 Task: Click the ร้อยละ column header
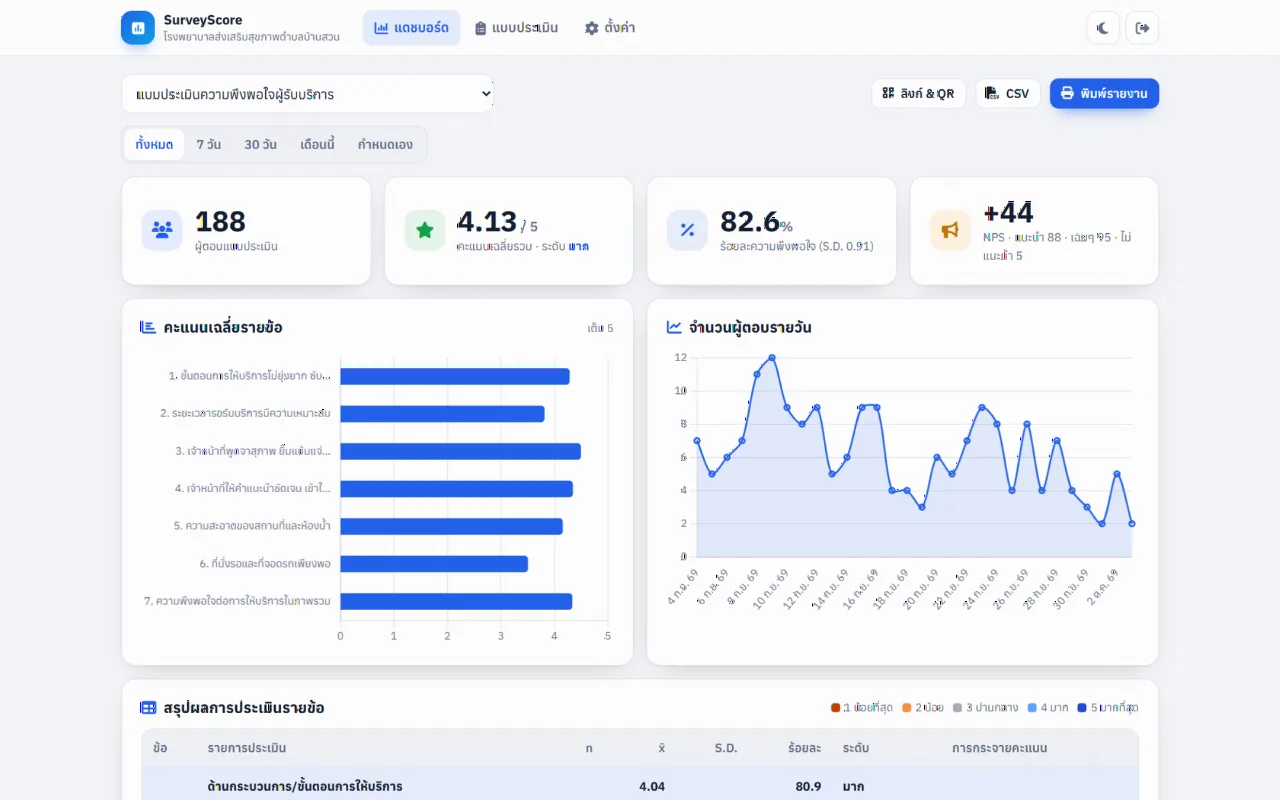[804, 748]
